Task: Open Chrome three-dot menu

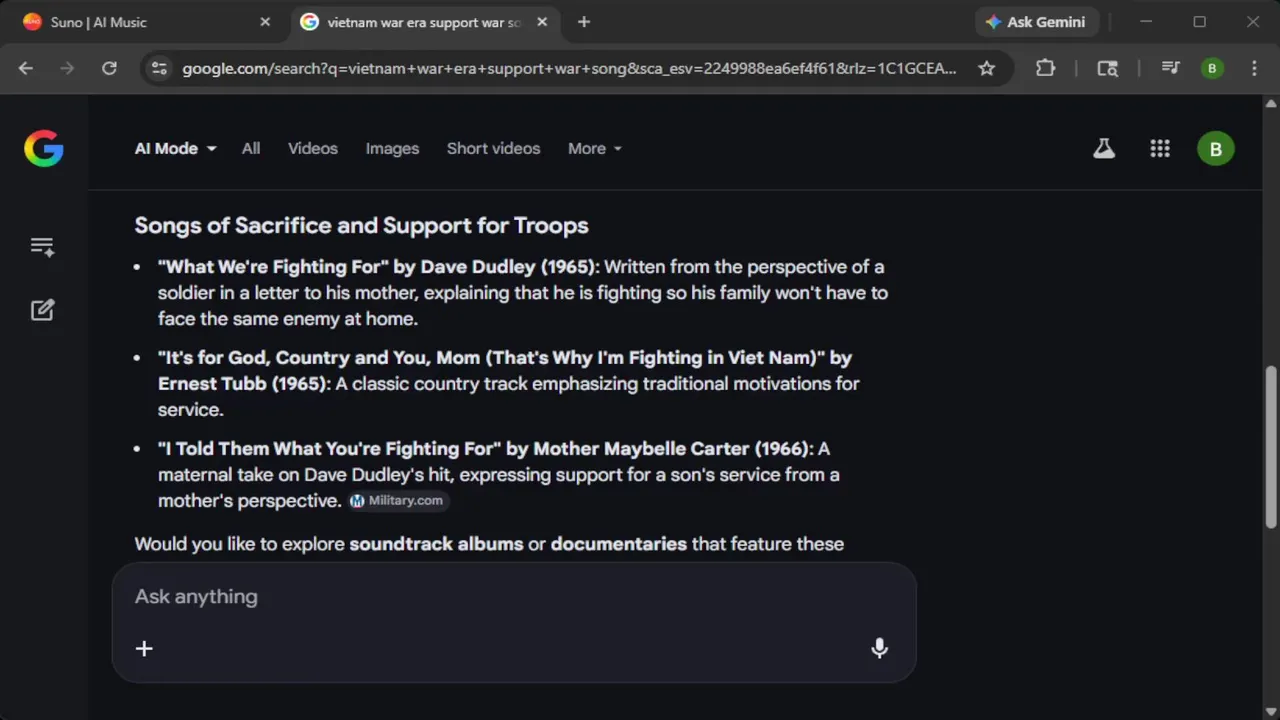Action: (x=1254, y=68)
